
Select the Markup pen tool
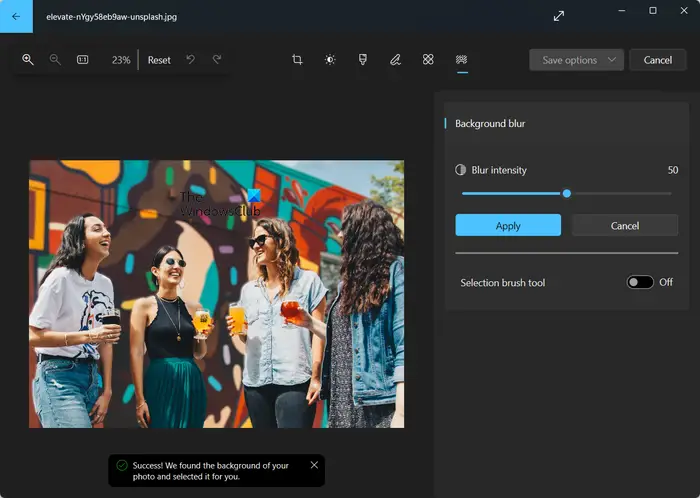point(395,60)
